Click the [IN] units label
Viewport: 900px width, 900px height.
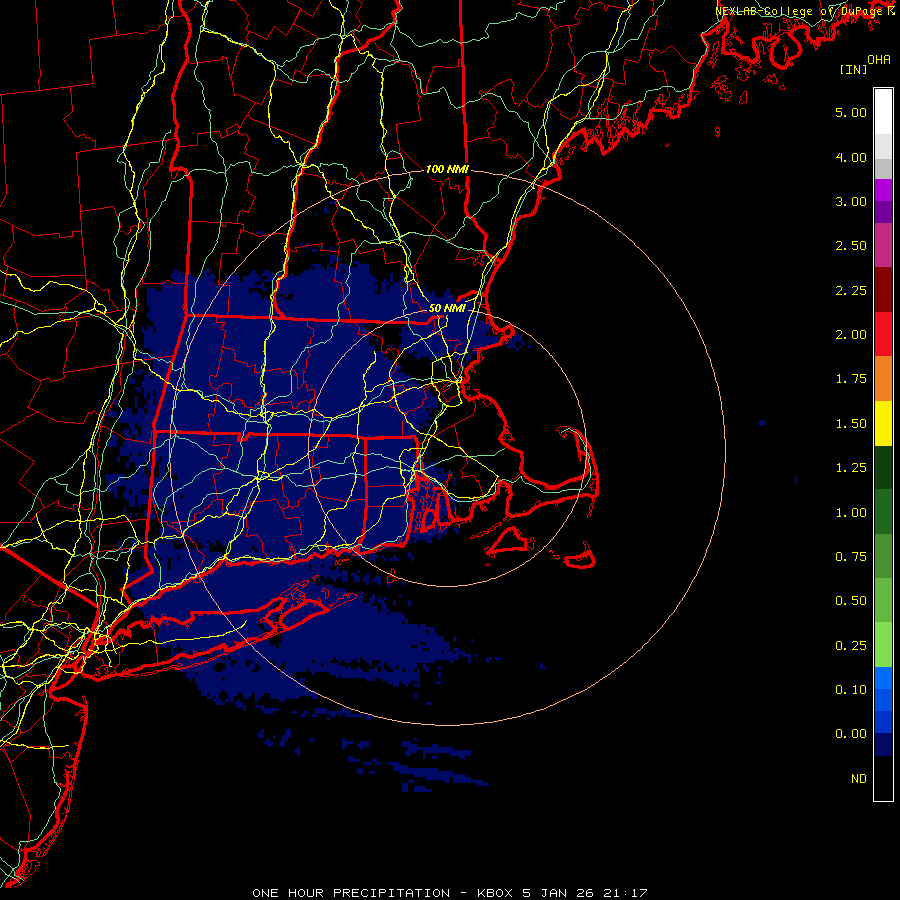[x=853, y=69]
